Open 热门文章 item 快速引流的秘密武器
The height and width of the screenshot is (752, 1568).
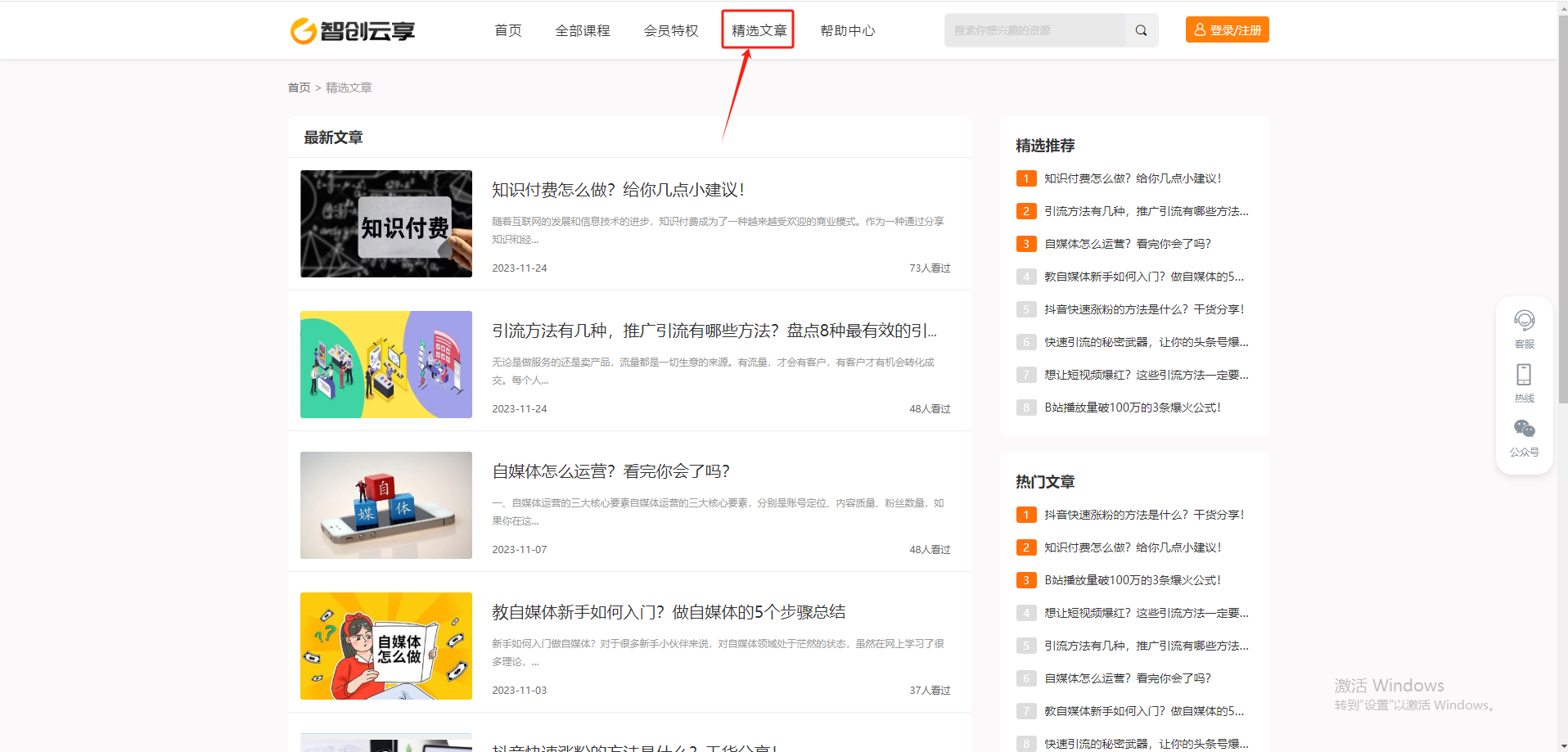[1147, 744]
